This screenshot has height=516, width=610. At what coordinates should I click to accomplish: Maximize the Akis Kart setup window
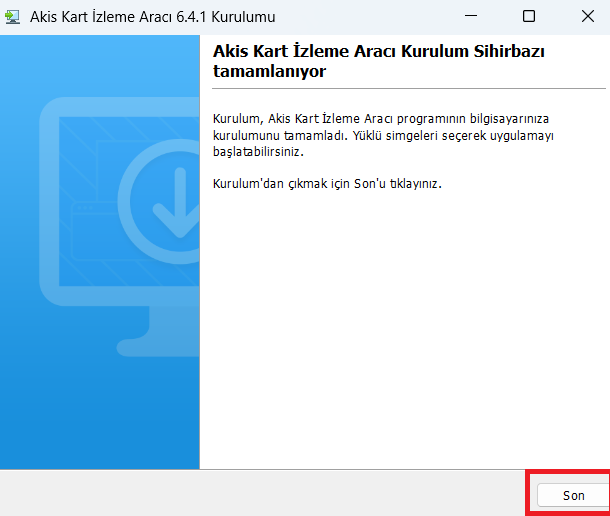pyautogui.click(x=529, y=16)
